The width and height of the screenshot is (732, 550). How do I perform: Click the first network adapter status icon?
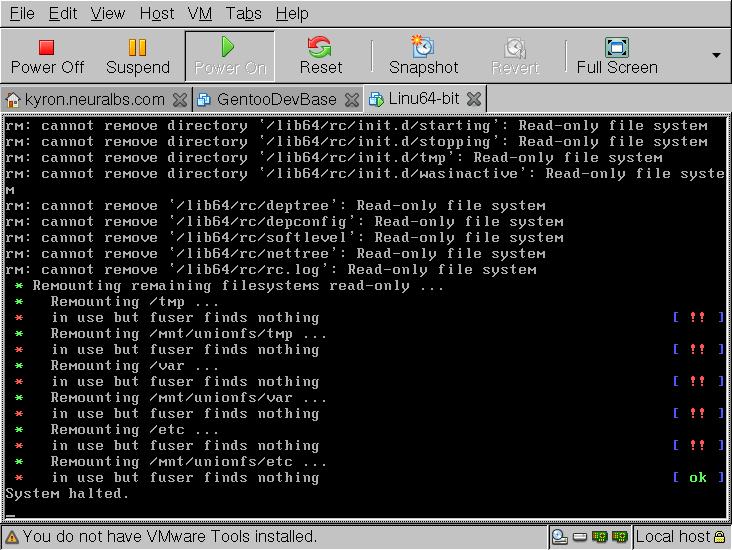[x=600, y=537]
